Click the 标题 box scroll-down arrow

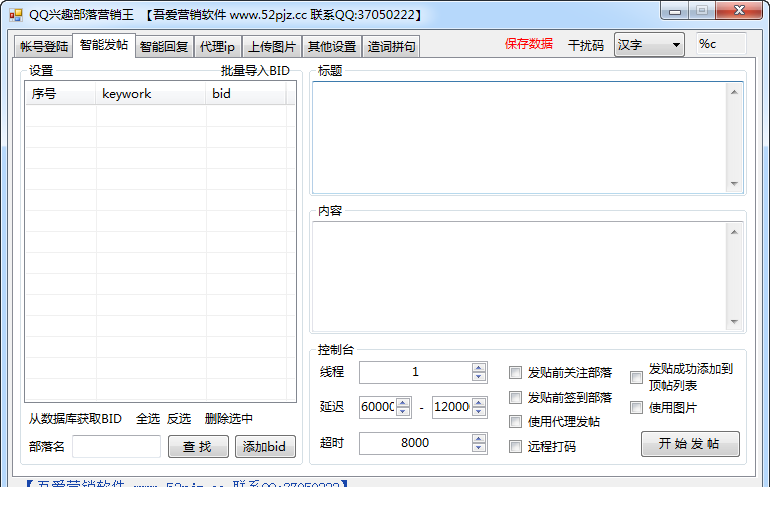734,184
